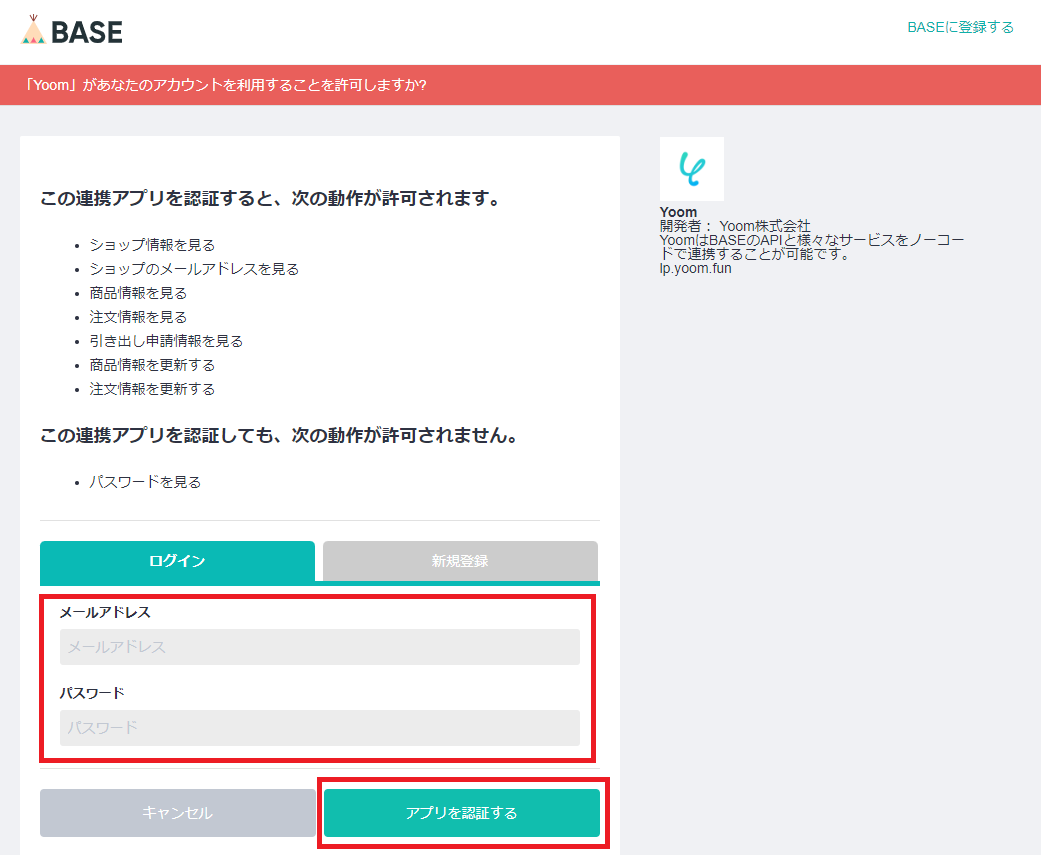This screenshot has height=855, width=1041.
Task: Click the bold Yoom app name
Action: 678,212
